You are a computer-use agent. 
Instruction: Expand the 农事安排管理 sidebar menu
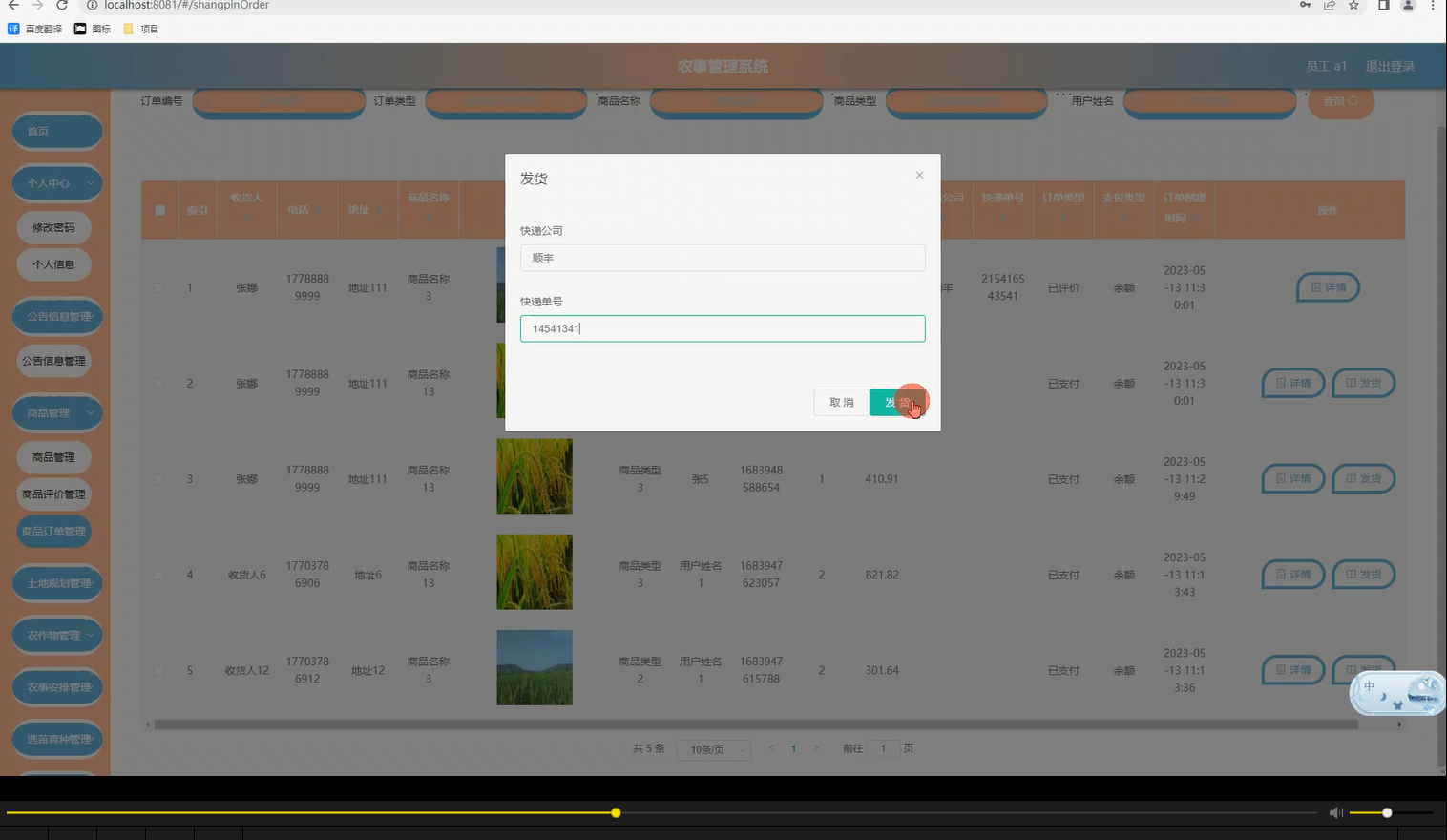pos(57,686)
